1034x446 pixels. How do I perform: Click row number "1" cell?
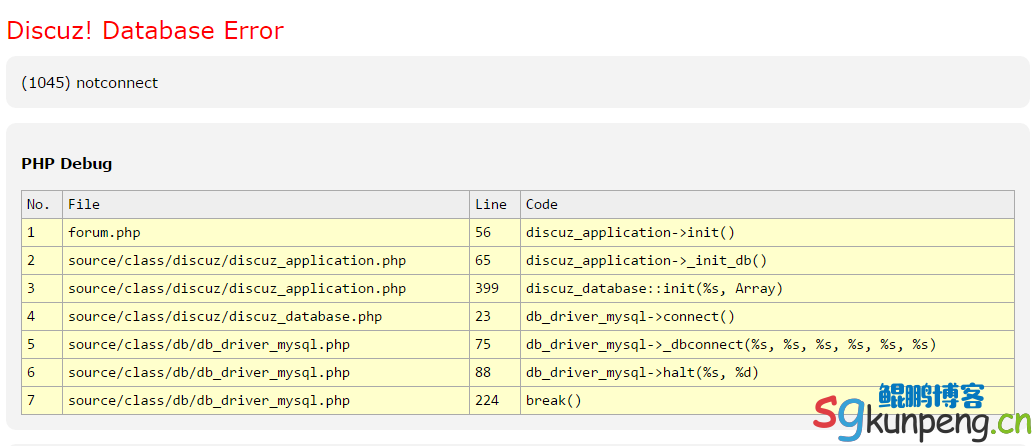click(x=42, y=233)
